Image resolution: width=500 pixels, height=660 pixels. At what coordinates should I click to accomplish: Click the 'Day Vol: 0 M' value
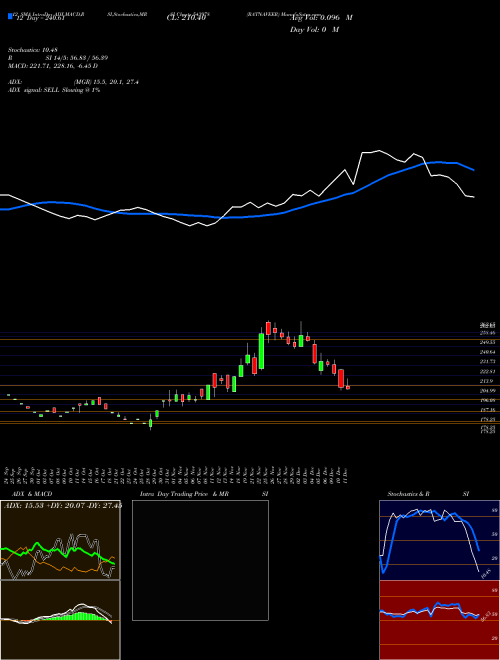pos(314,30)
